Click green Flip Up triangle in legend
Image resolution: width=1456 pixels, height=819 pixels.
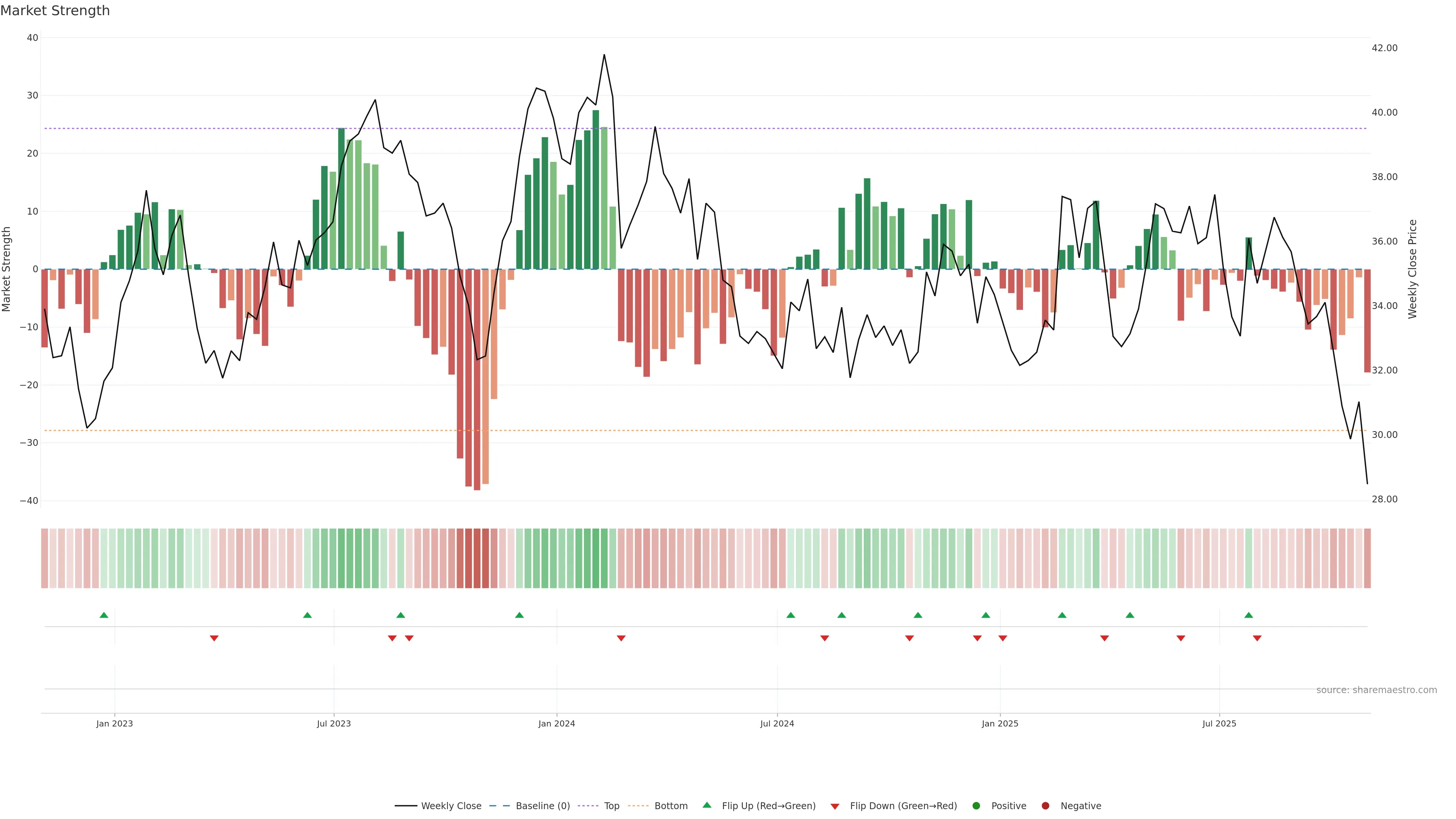coord(706,805)
